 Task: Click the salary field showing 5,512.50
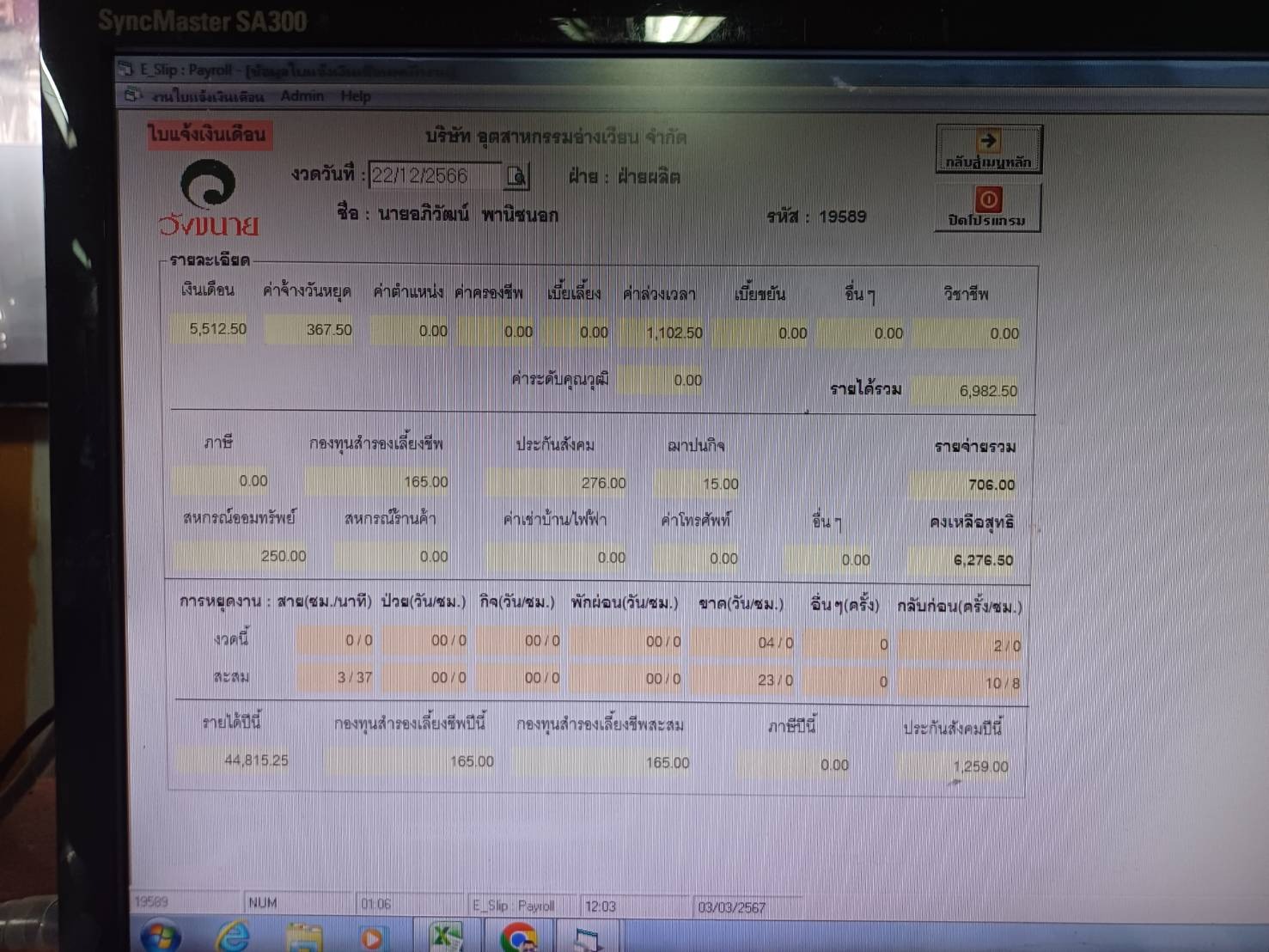point(210,329)
